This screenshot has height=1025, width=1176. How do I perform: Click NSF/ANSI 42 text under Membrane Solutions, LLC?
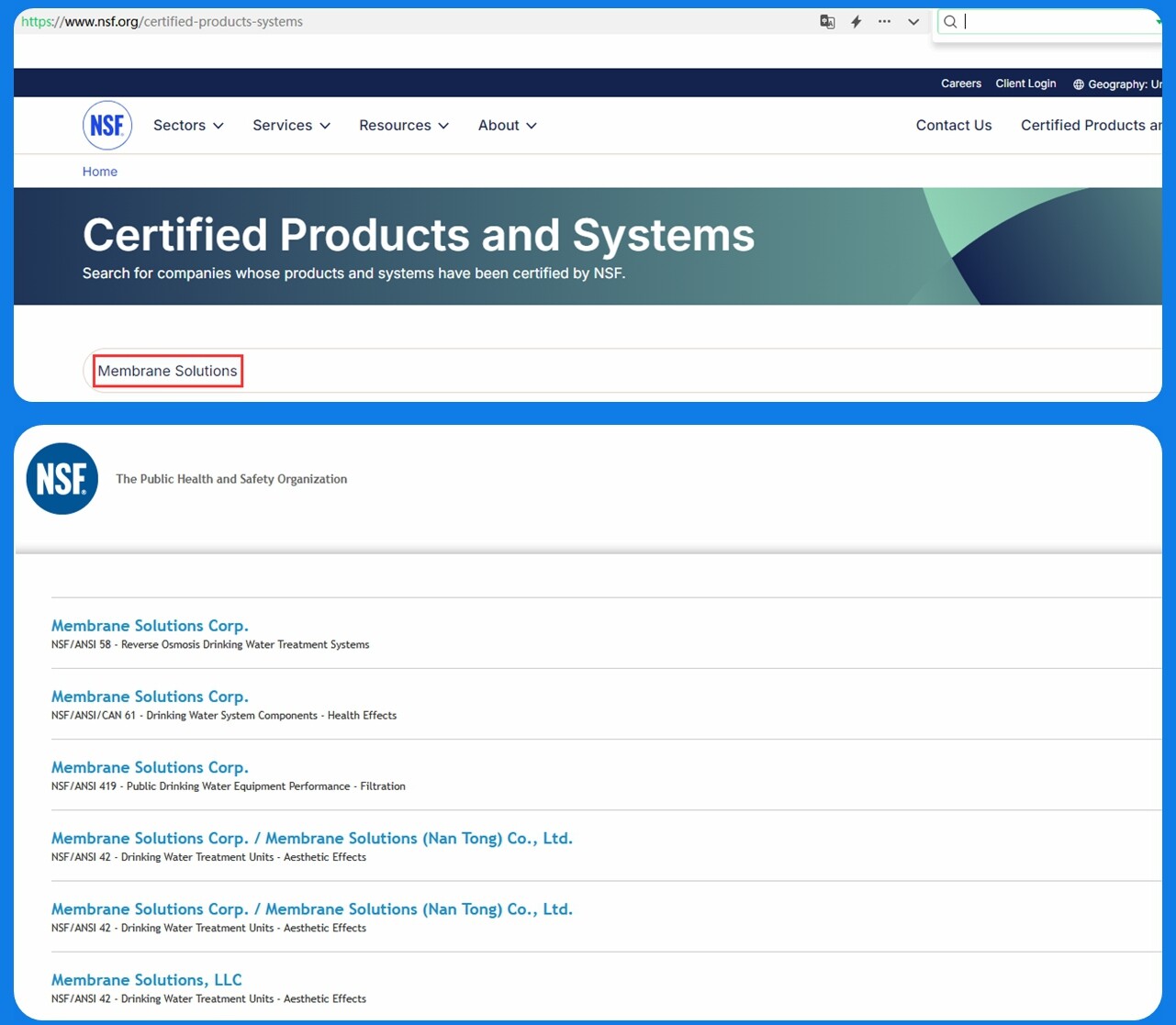208,999
